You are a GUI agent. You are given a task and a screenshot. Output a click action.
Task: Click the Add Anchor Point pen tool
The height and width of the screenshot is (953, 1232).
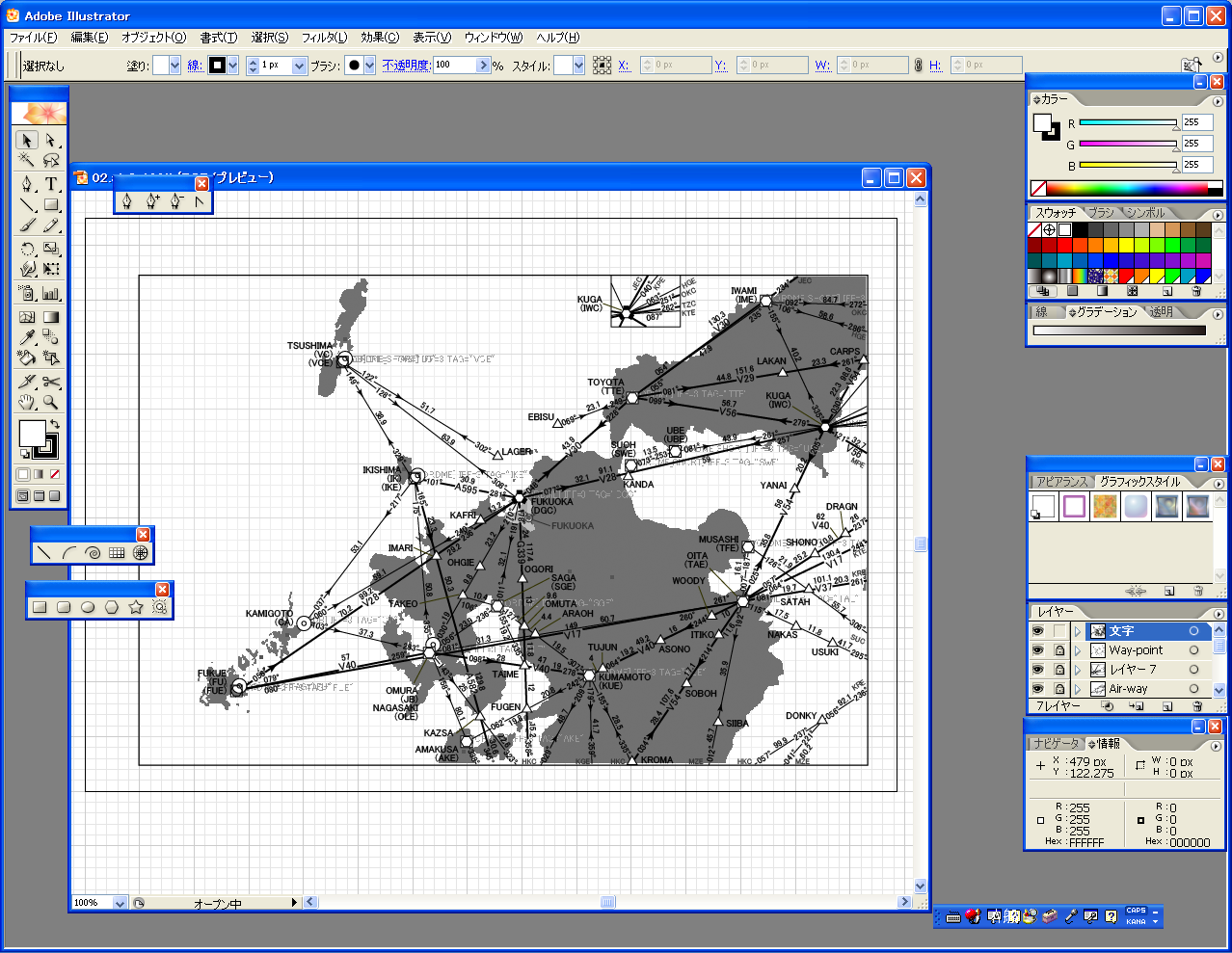pyautogui.click(x=151, y=201)
